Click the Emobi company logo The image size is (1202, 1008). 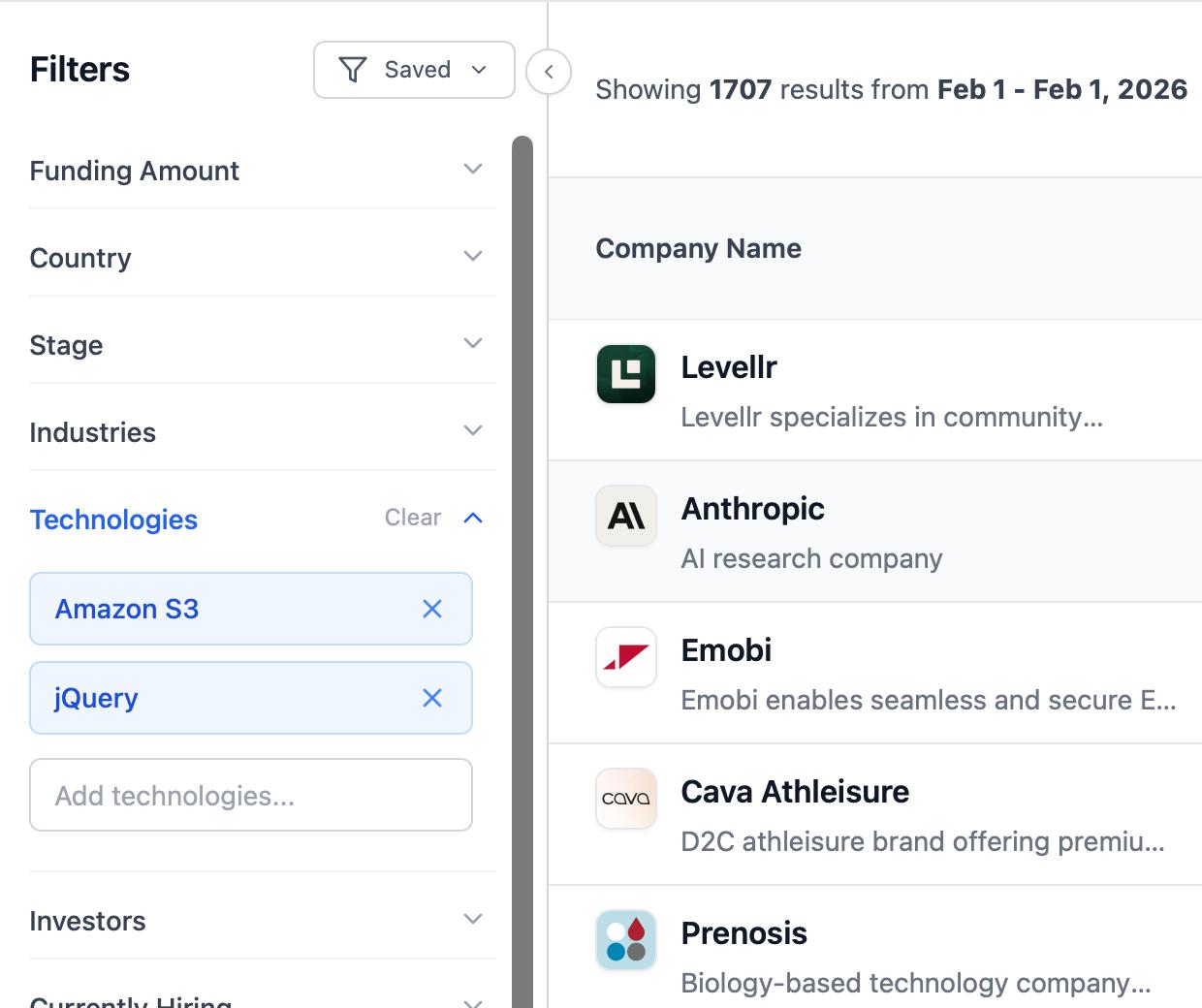625,657
